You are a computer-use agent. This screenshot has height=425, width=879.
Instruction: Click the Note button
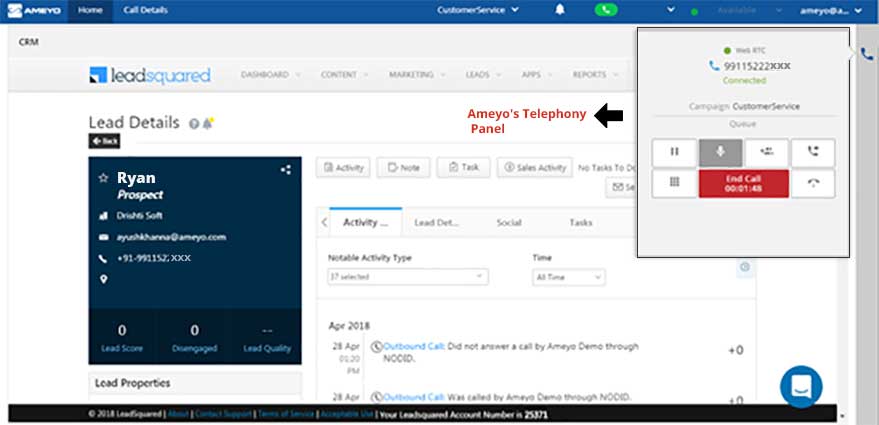[x=404, y=168]
